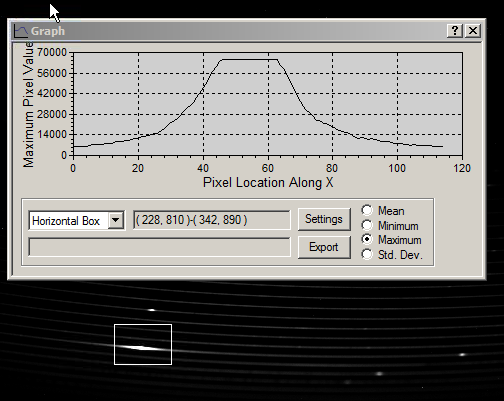This screenshot has width=504, height=401.
Task: Select the Mean radio button
Action: (x=367, y=210)
